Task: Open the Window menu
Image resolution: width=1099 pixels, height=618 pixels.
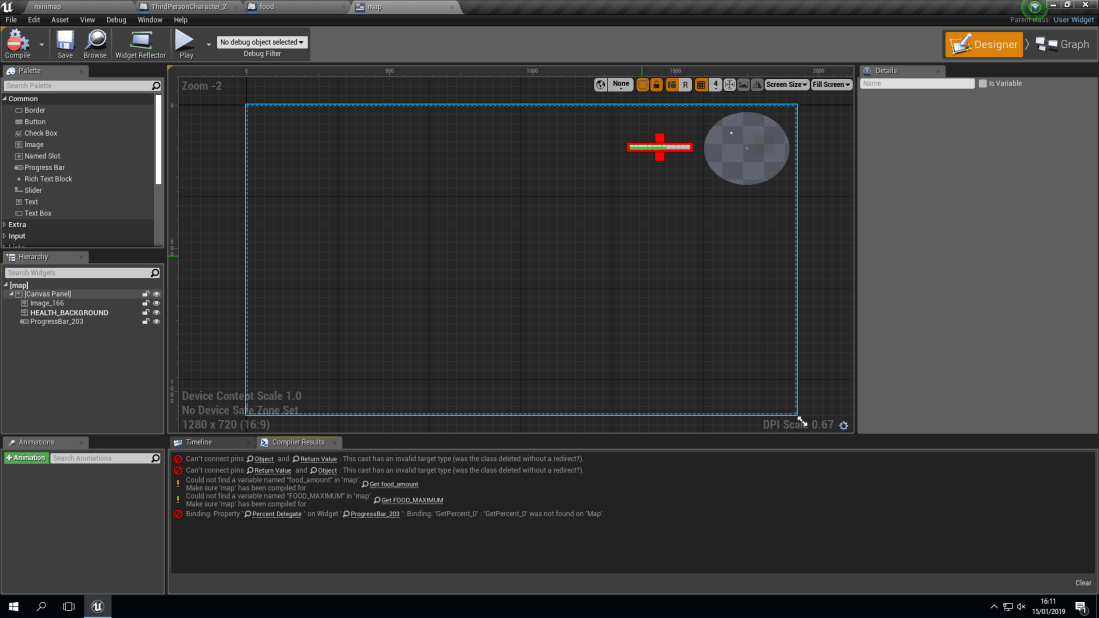Action: [x=150, y=19]
